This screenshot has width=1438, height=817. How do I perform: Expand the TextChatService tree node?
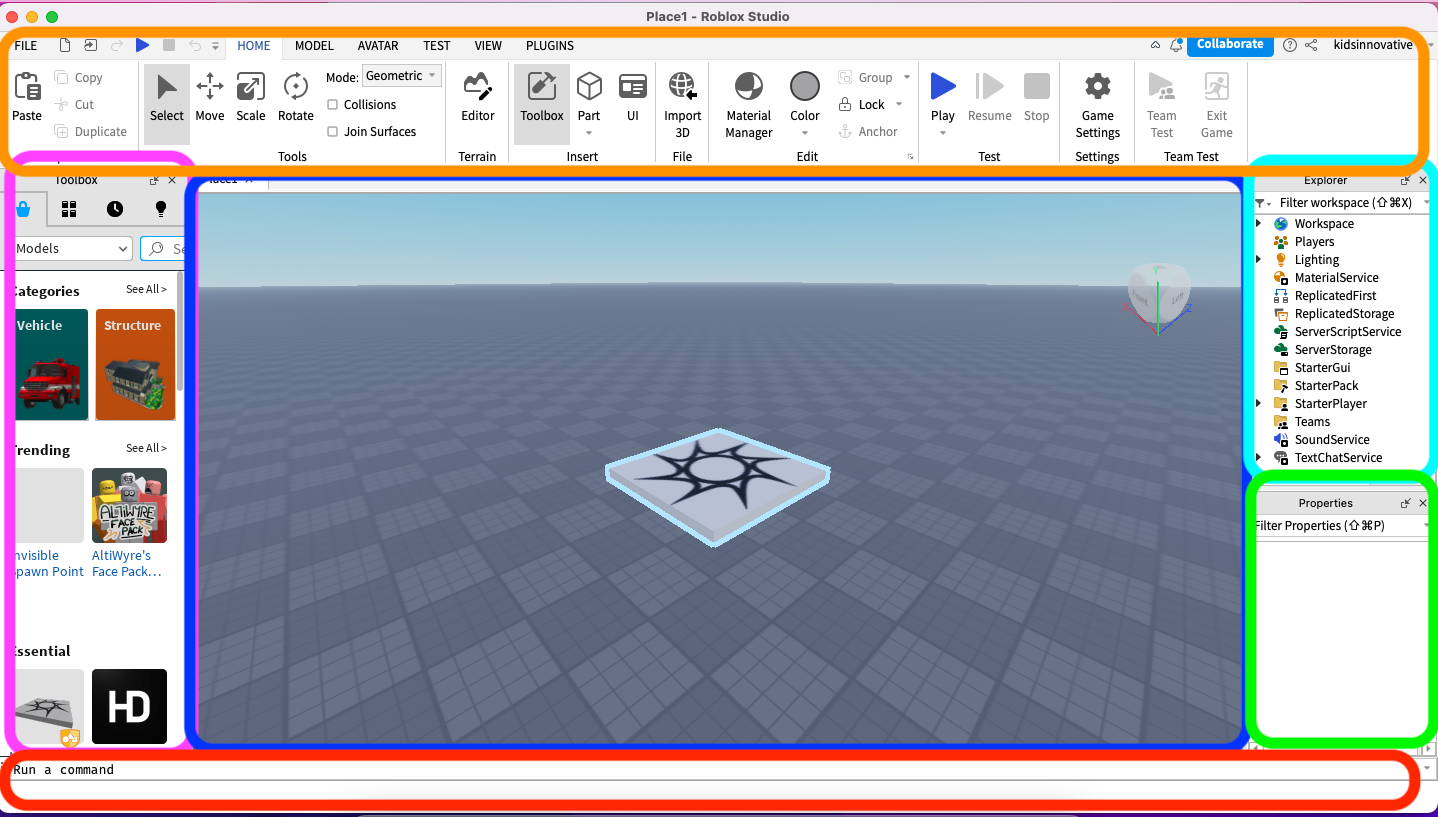pyautogui.click(x=1259, y=458)
